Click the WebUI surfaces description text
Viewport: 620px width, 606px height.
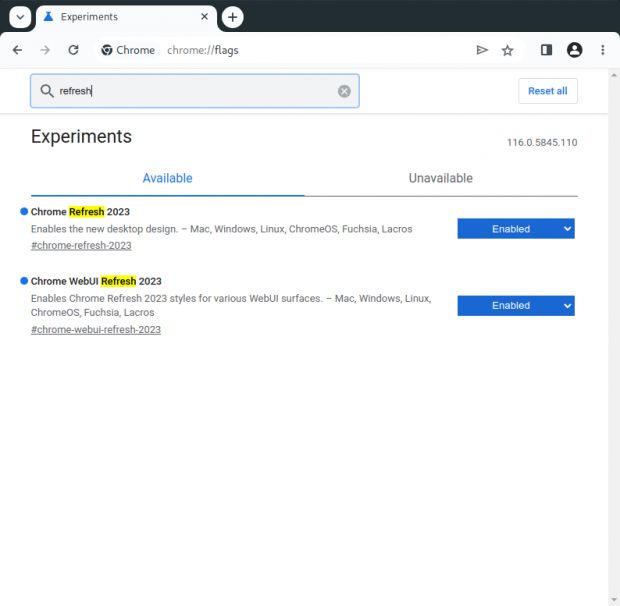(231, 305)
